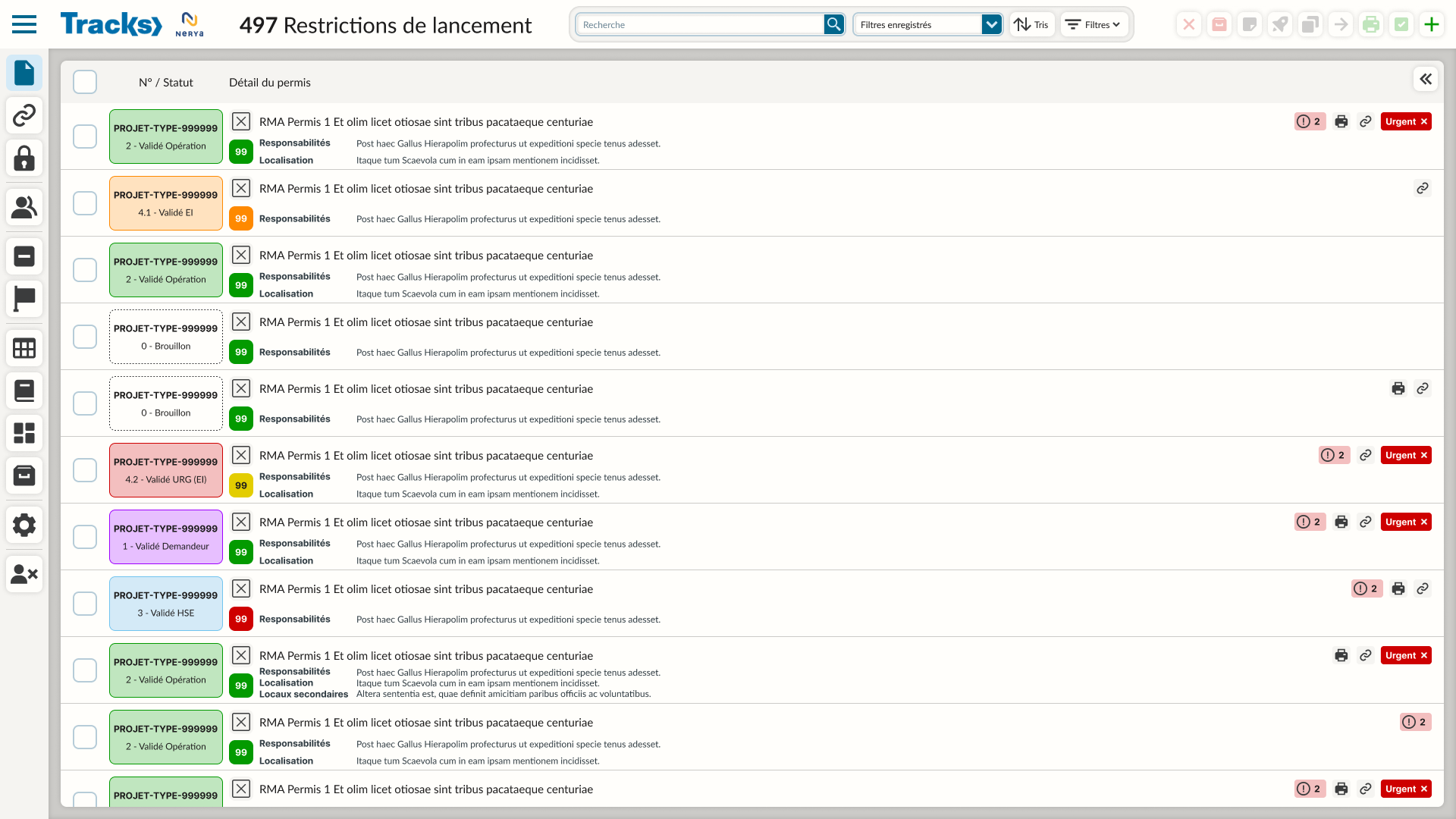Image resolution: width=1456 pixels, height=819 pixels.
Task: Click orange 99 badge in 4.1 - Validé EI row
Action: coord(241,218)
